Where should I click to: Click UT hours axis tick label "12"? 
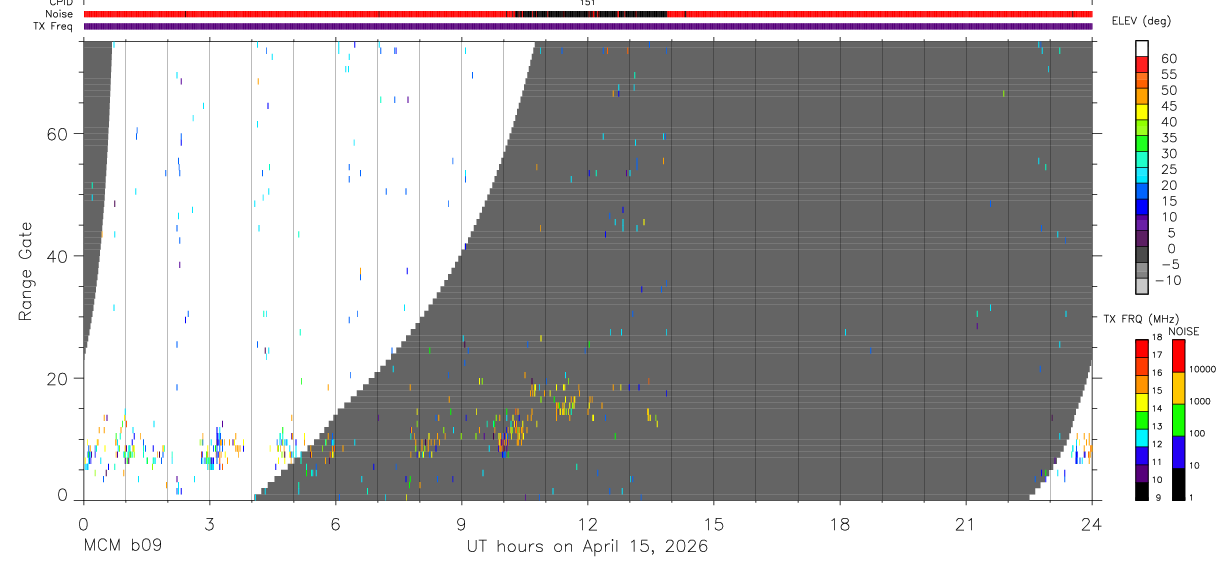588,524
